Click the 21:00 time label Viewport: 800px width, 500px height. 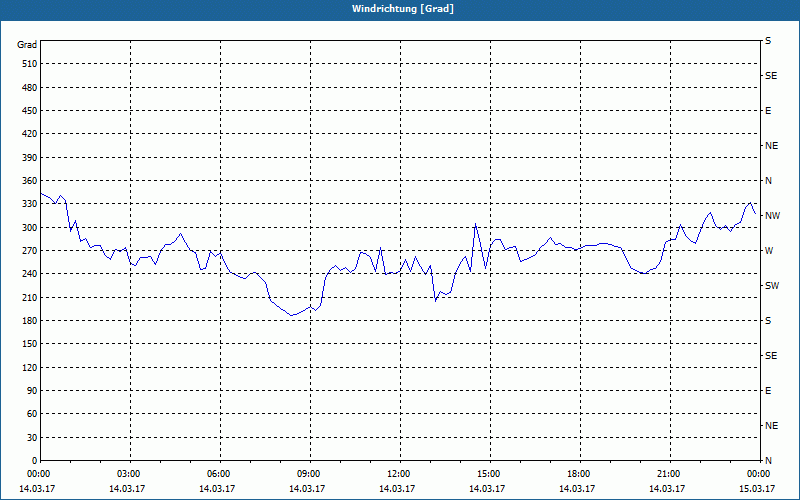tap(668, 474)
